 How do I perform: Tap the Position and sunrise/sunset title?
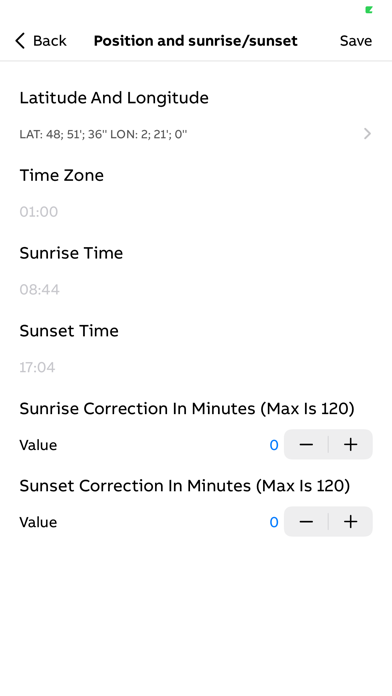point(196,41)
